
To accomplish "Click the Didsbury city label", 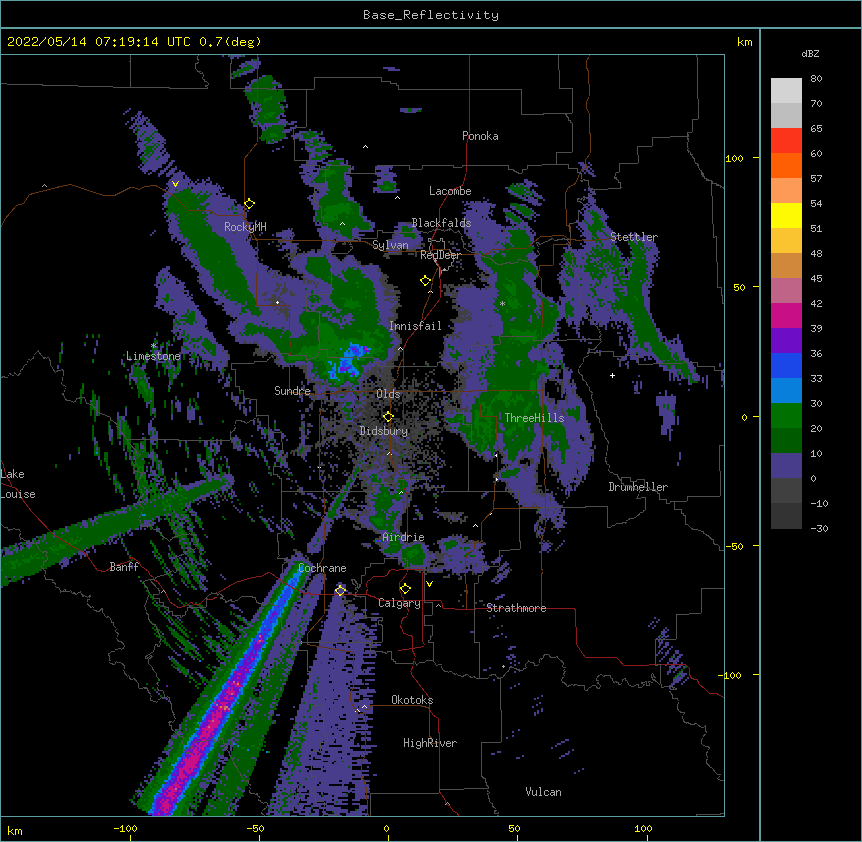I will coord(384,431).
